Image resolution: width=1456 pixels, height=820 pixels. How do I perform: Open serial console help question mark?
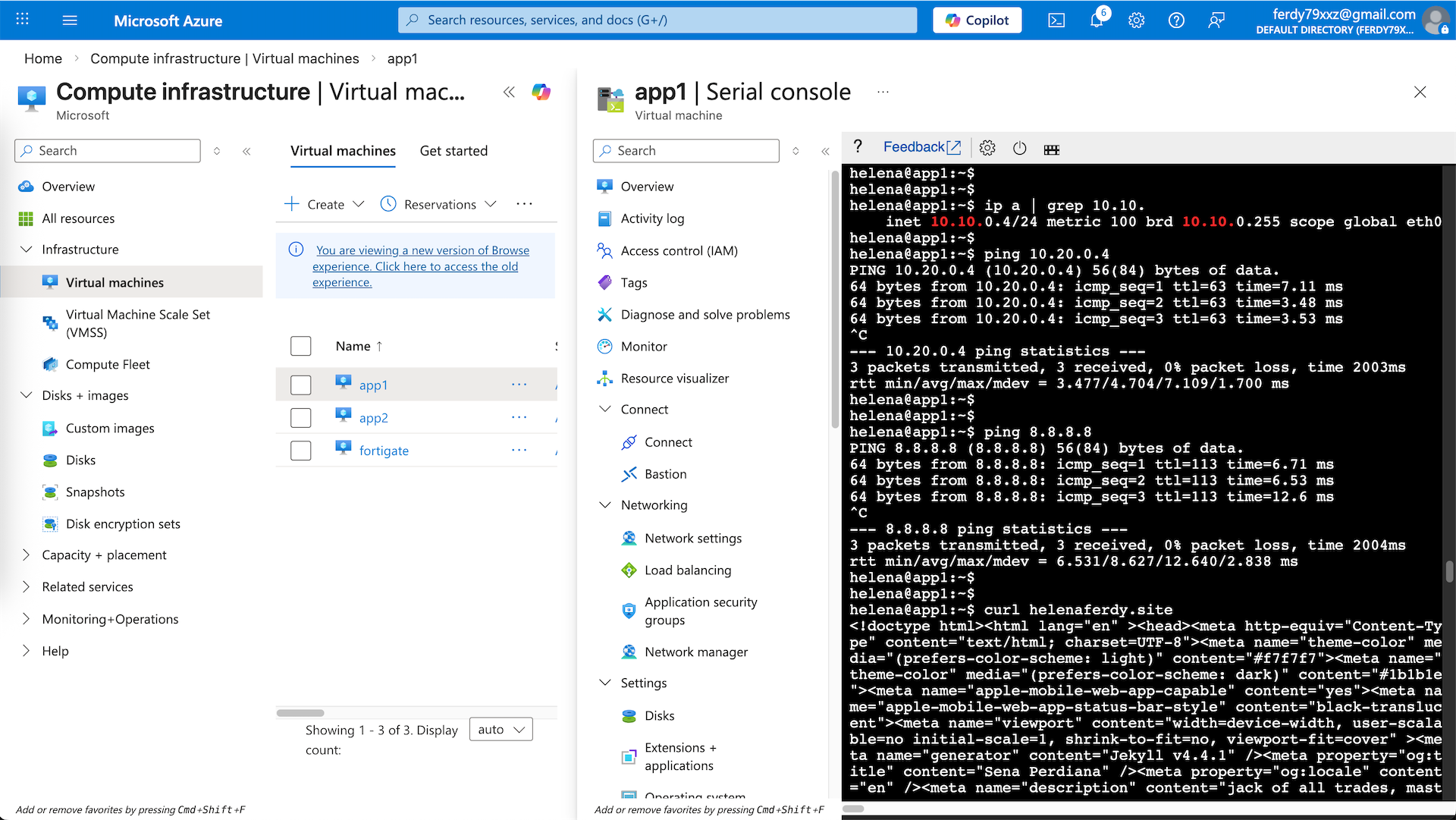pos(858,146)
